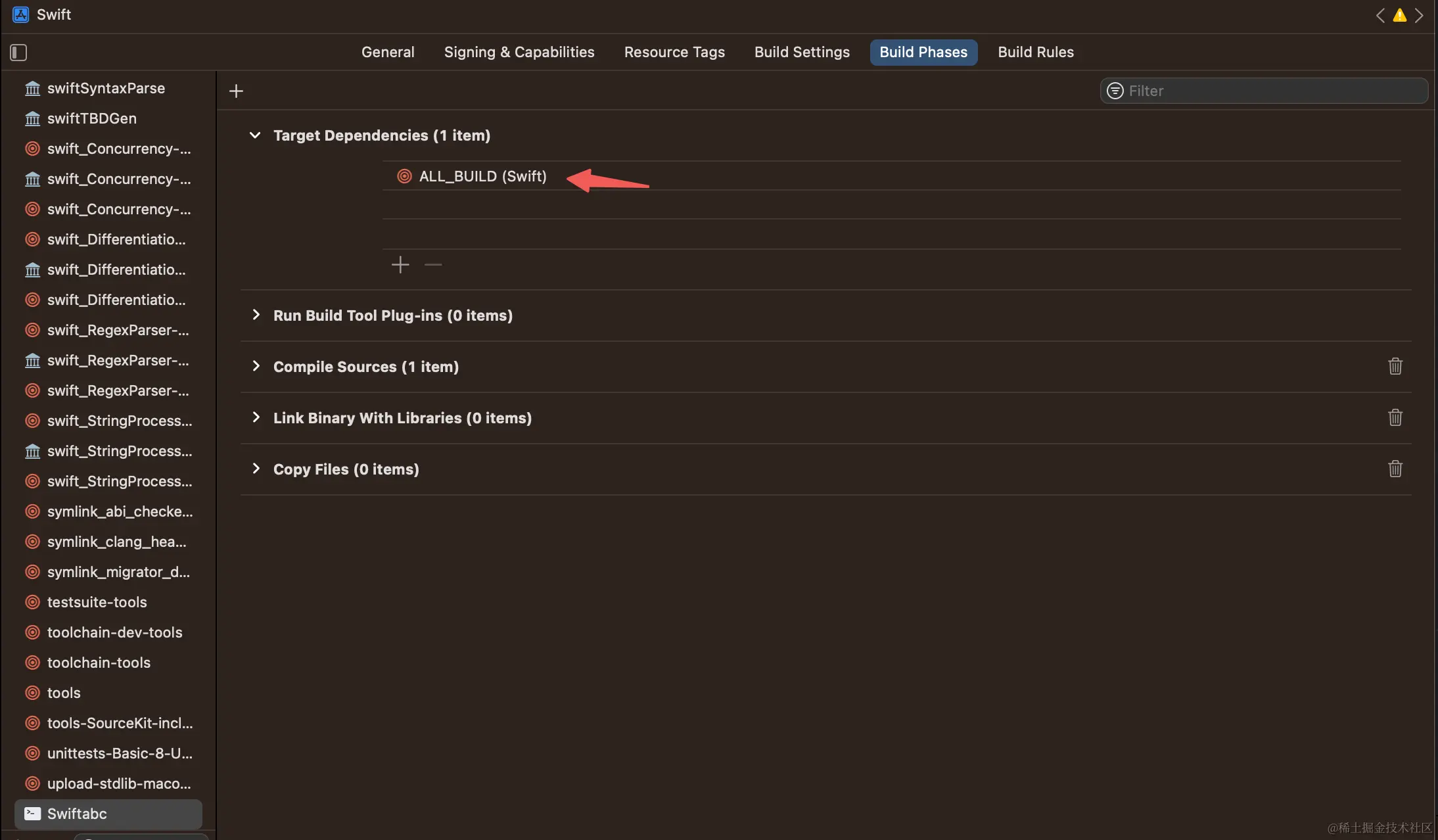Click the Run Build Tool Plug-ins heading
The image size is (1438, 840).
tap(393, 315)
